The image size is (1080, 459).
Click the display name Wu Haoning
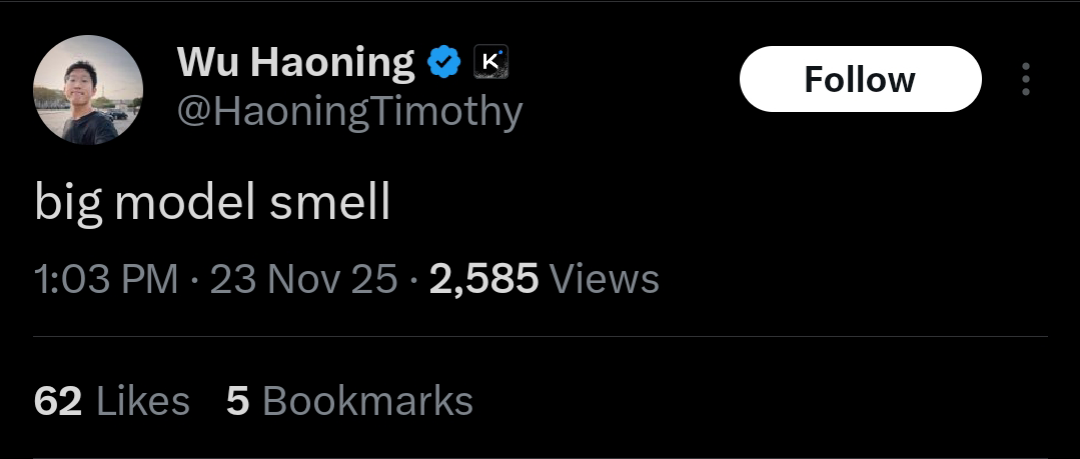coord(295,63)
